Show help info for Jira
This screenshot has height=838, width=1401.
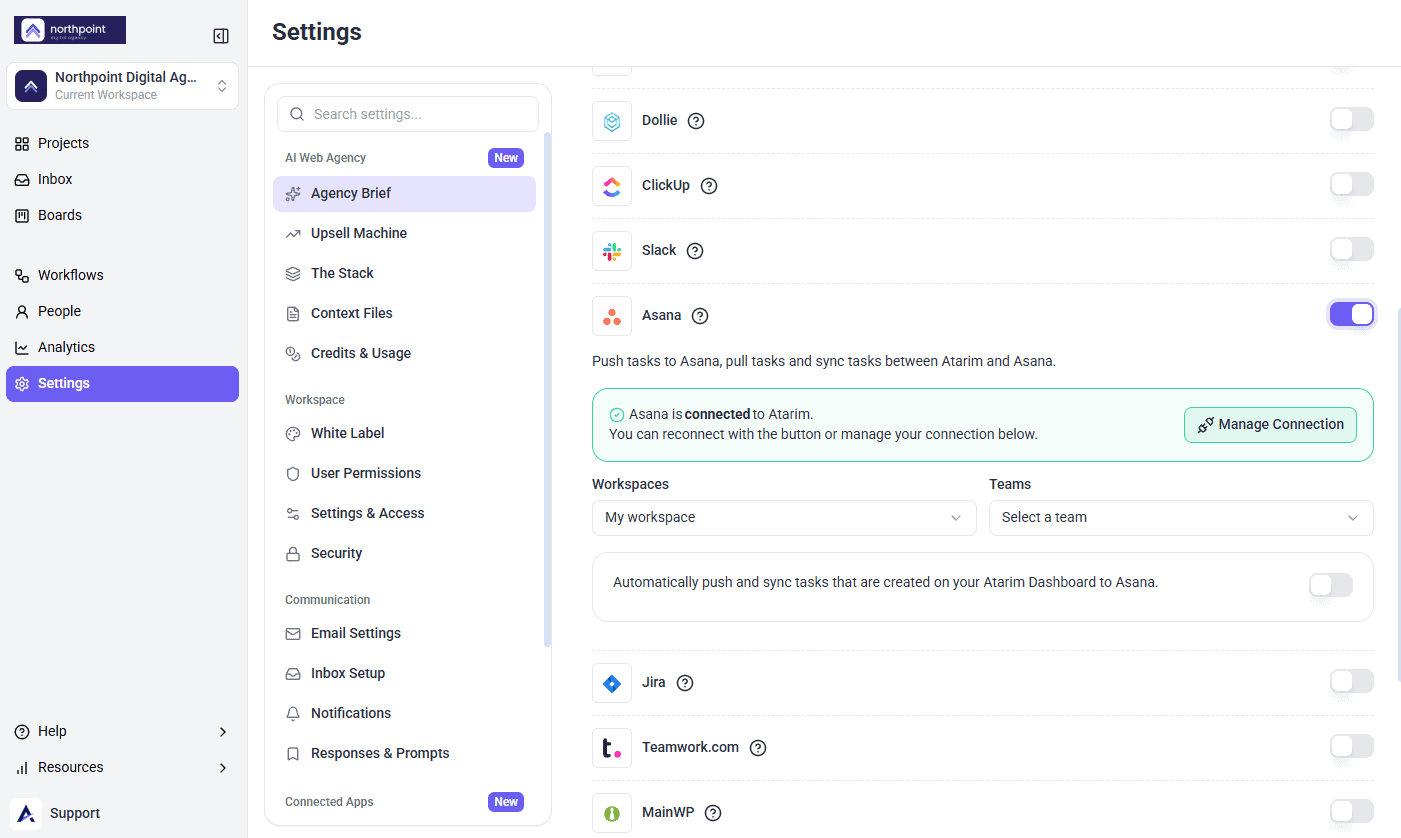(x=685, y=683)
